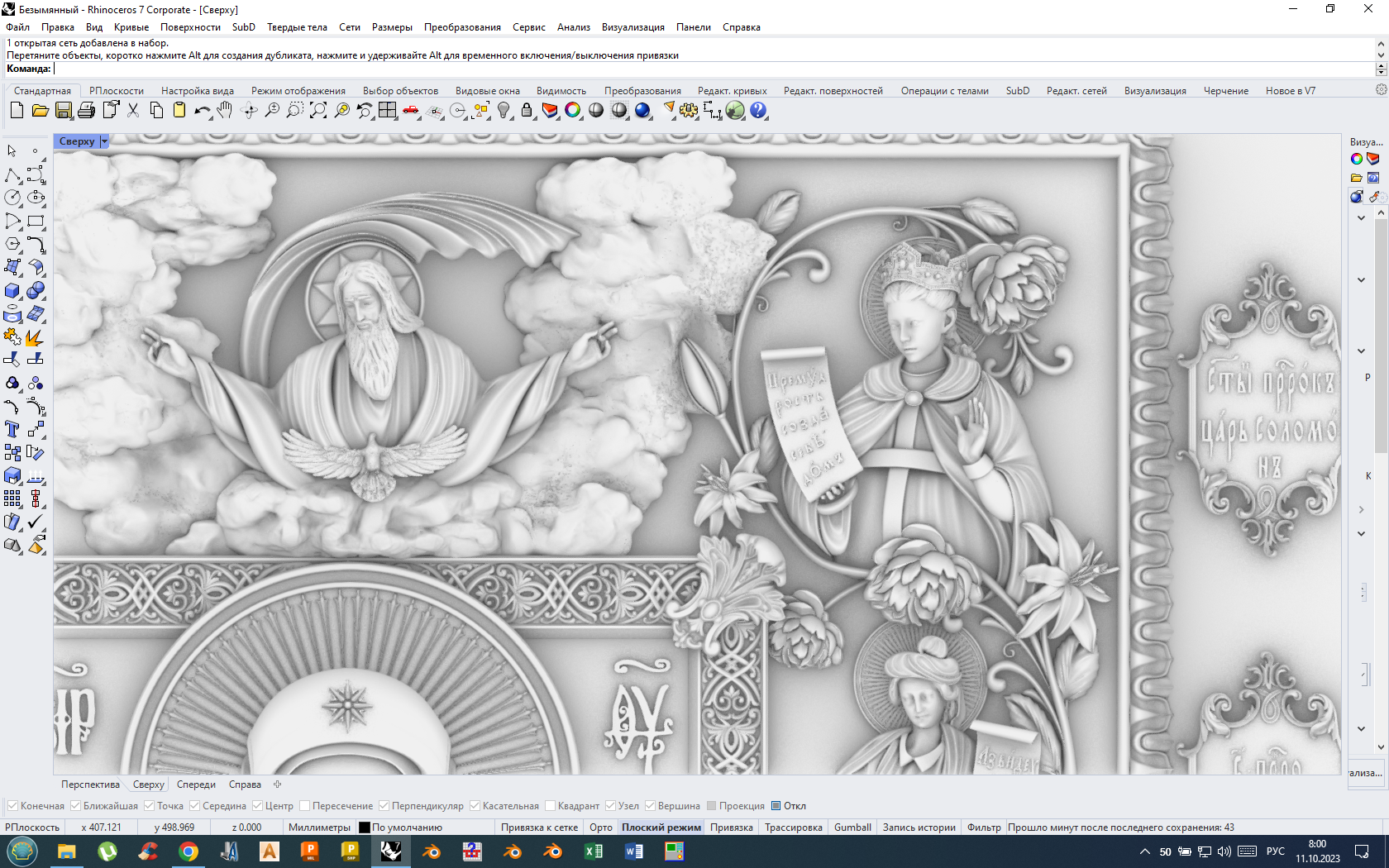The height and width of the screenshot is (868, 1389).
Task: Open the Поверхности menu
Action: pyautogui.click(x=190, y=27)
